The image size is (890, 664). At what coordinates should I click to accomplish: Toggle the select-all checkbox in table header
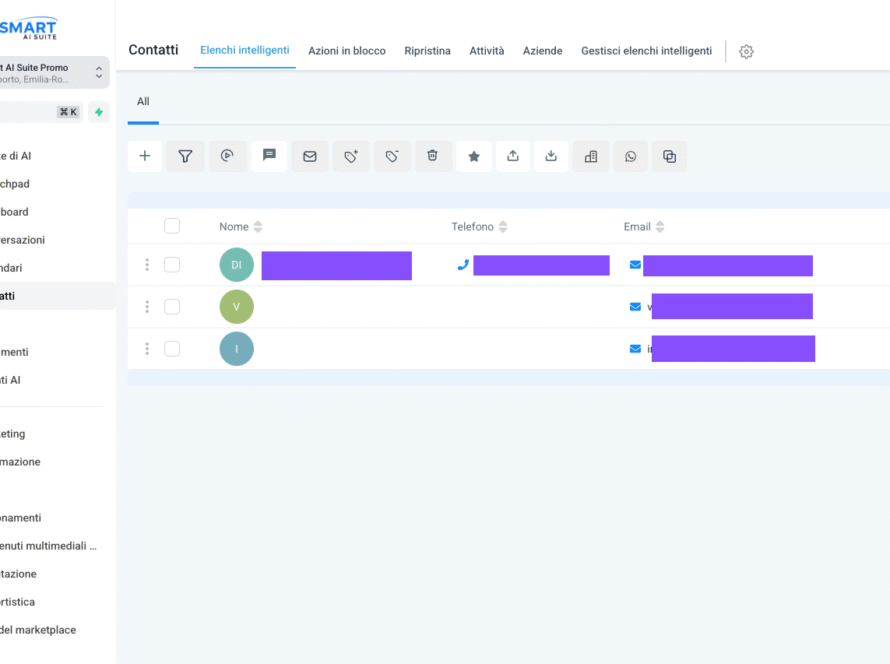172,226
